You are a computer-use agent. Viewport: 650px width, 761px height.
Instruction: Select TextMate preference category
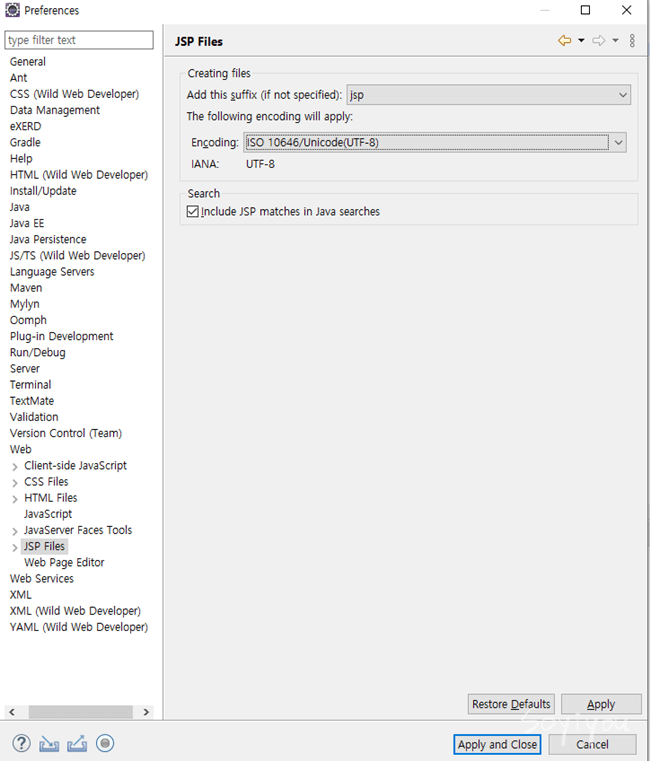pyautogui.click(x=32, y=401)
